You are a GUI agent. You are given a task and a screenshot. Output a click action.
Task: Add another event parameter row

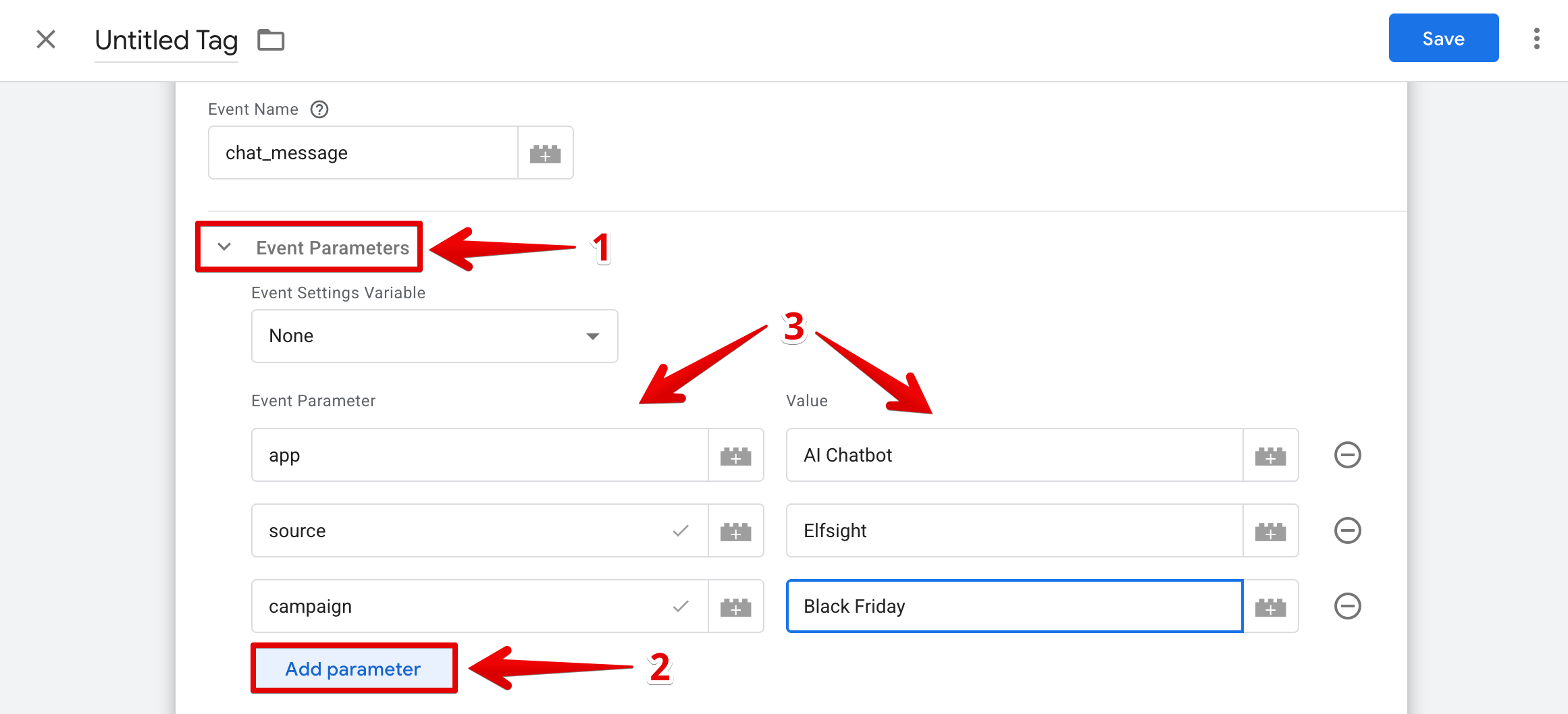click(353, 669)
